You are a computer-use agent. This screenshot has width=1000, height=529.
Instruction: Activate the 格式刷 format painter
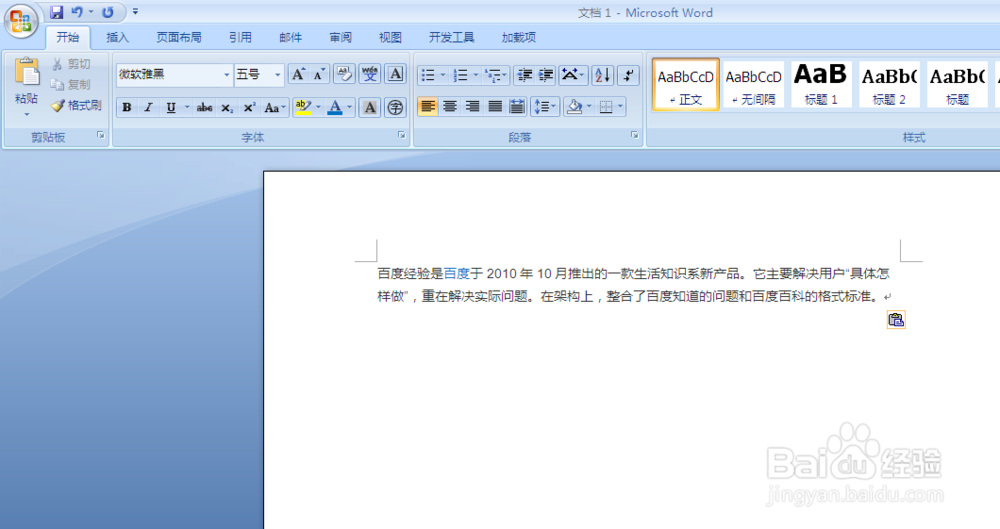click(x=77, y=105)
